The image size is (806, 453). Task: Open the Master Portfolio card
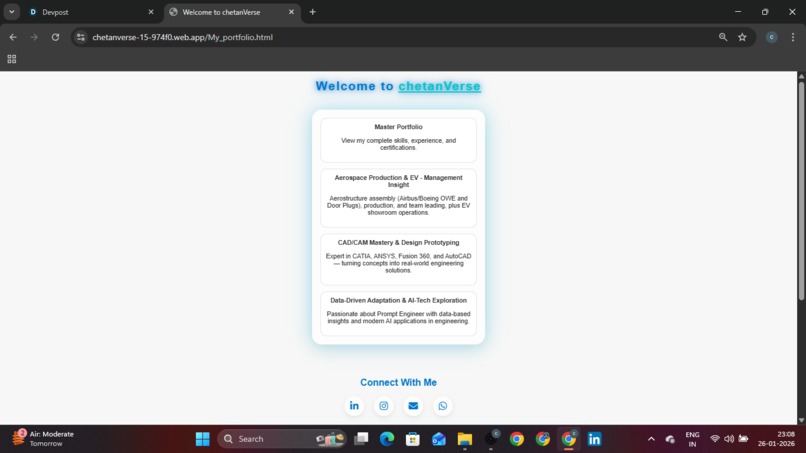pos(398,140)
